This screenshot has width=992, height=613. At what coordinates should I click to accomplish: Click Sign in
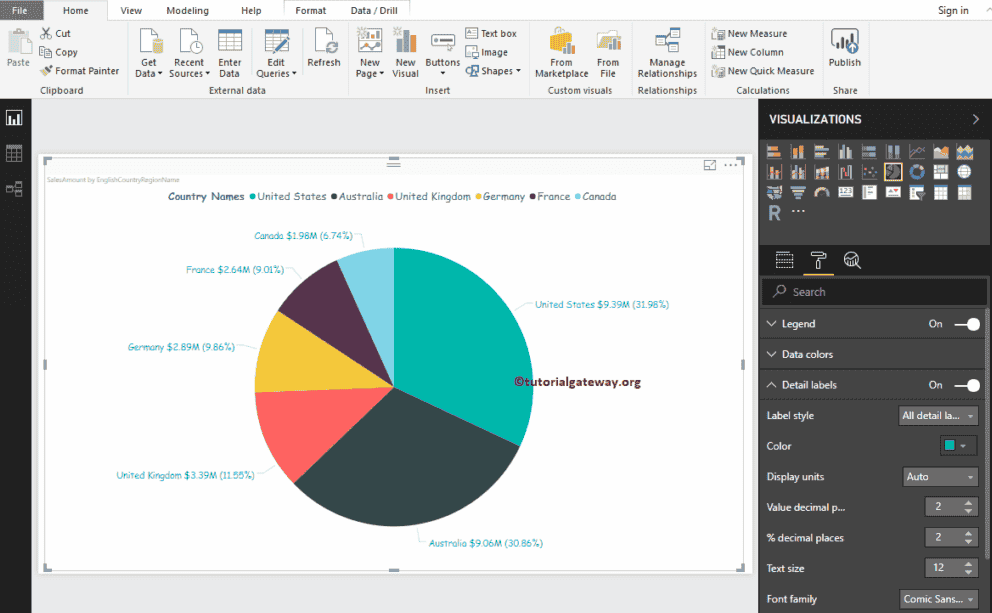coord(953,10)
